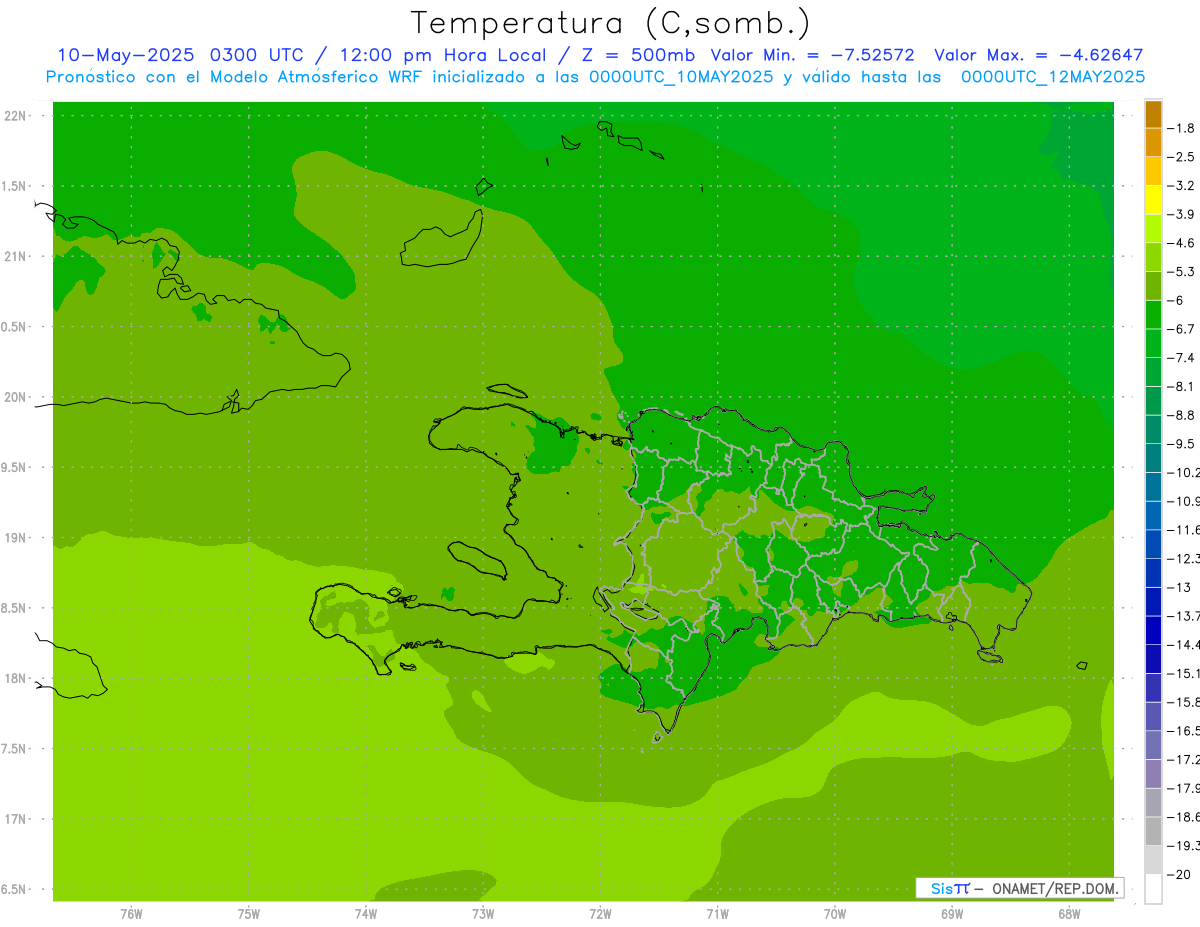Click the '75W' longitude label
The height and width of the screenshot is (927, 1200).
(248, 913)
